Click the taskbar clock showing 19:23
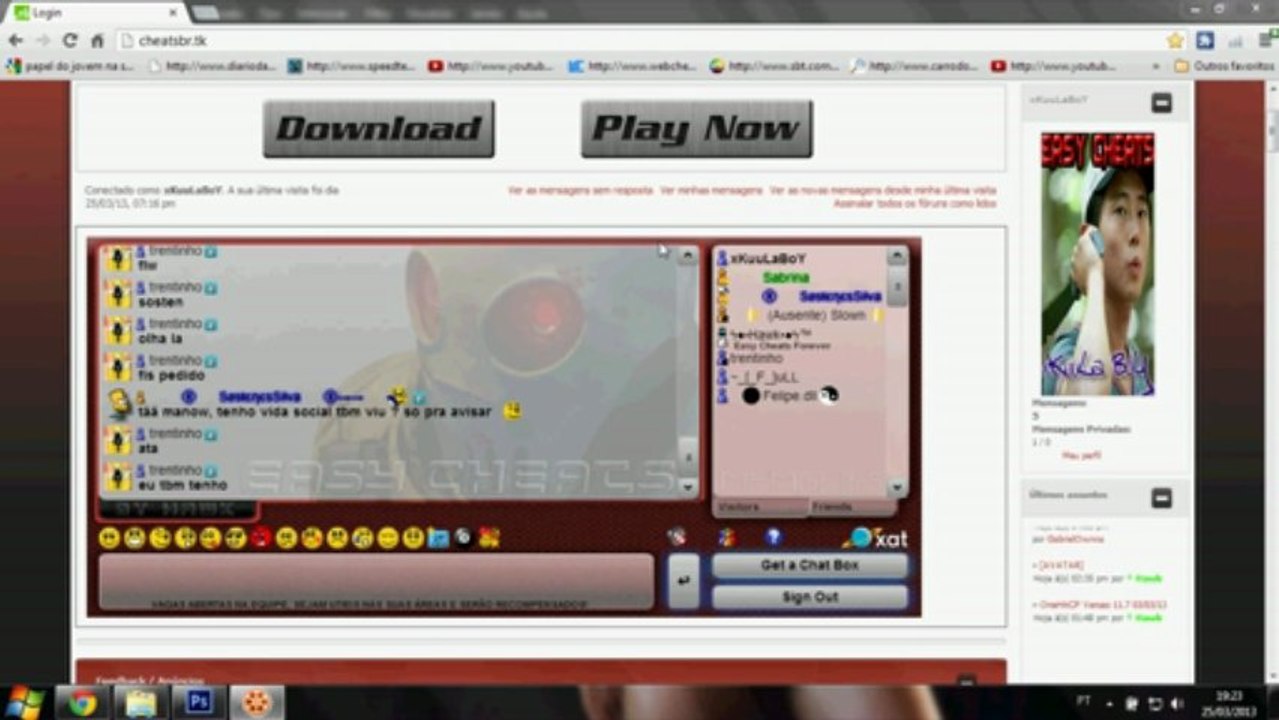 click(1230, 703)
